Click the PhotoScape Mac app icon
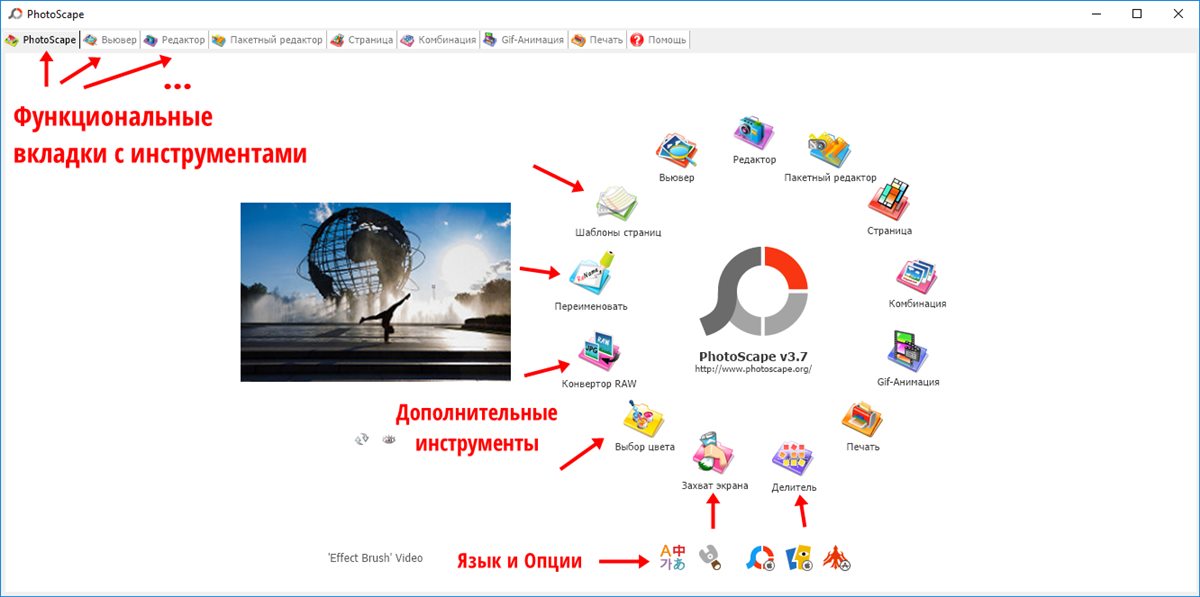Image resolution: width=1200 pixels, height=597 pixels. 761,558
